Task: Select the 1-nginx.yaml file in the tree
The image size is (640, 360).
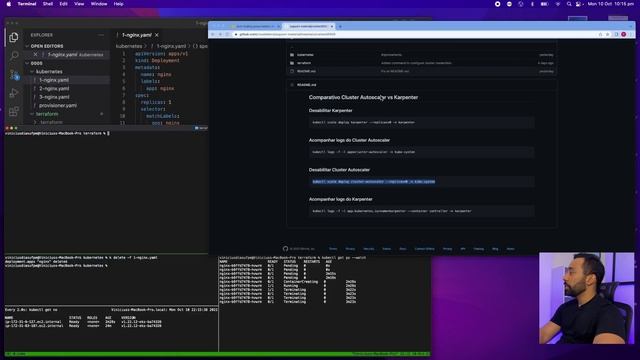Action: (54, 80)
